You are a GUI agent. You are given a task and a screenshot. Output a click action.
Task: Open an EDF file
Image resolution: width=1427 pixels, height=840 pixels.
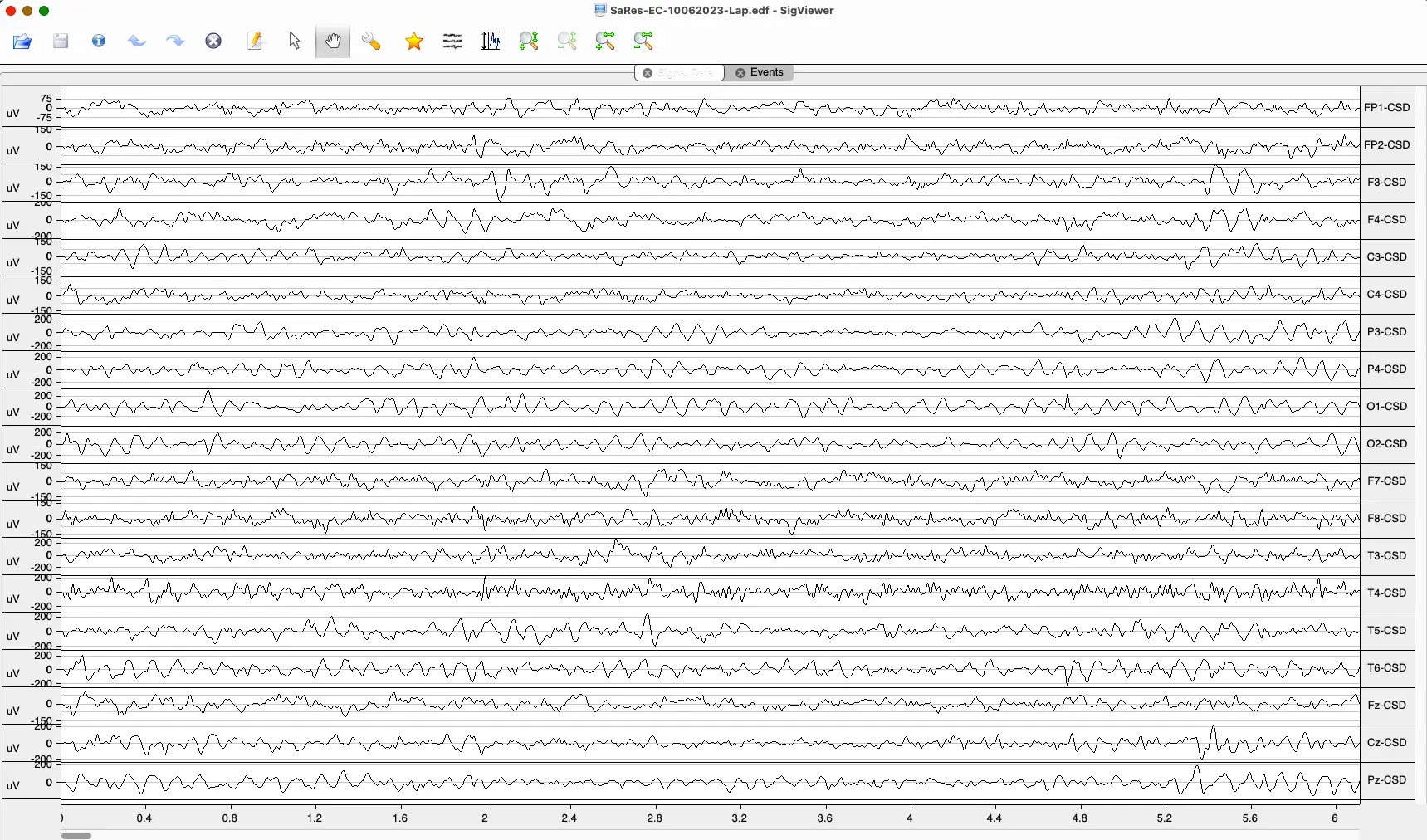click(x=22, y=41)
